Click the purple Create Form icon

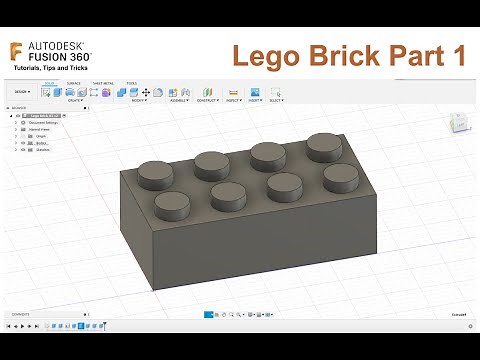point(106,92)
